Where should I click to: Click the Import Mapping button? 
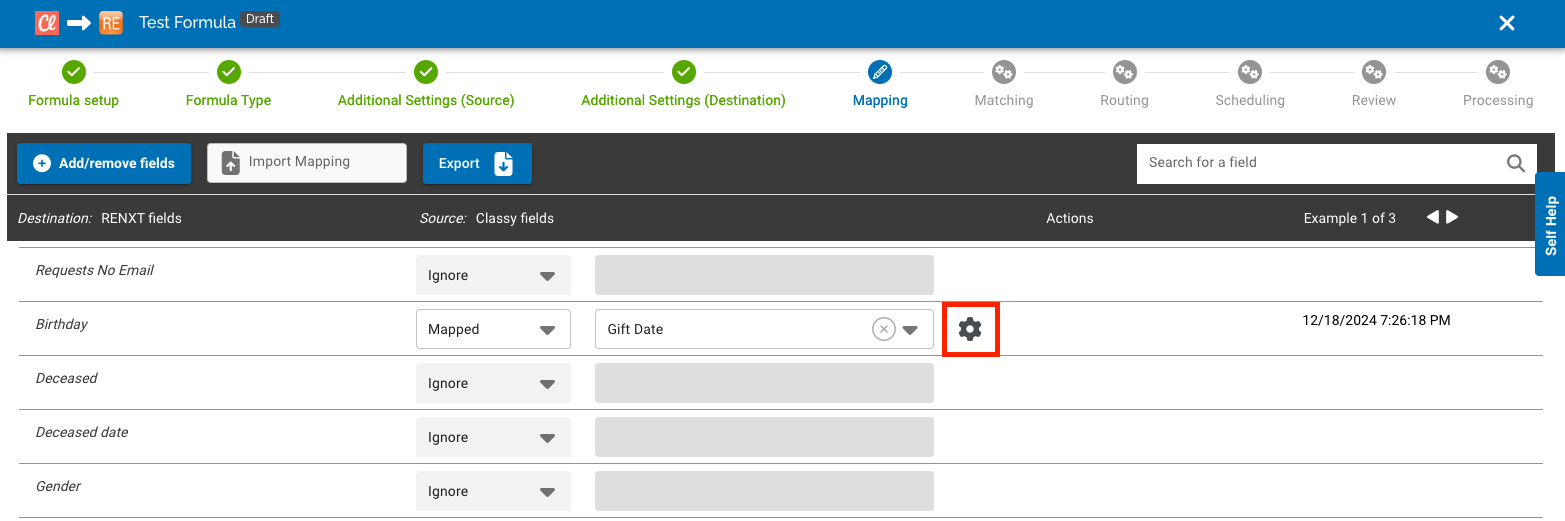(x=307, y=162)
